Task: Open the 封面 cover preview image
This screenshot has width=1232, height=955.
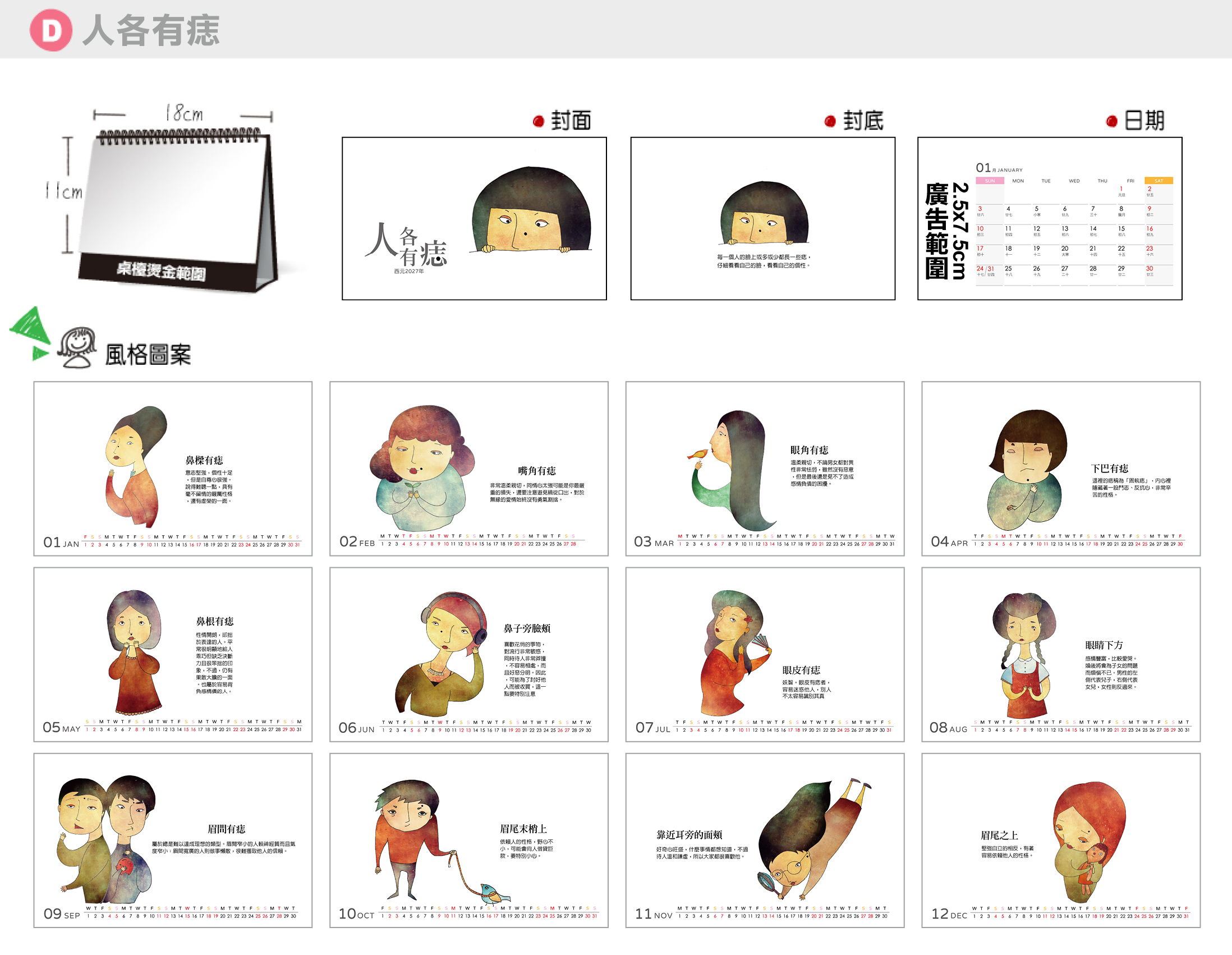Action: tap(475, 218)
